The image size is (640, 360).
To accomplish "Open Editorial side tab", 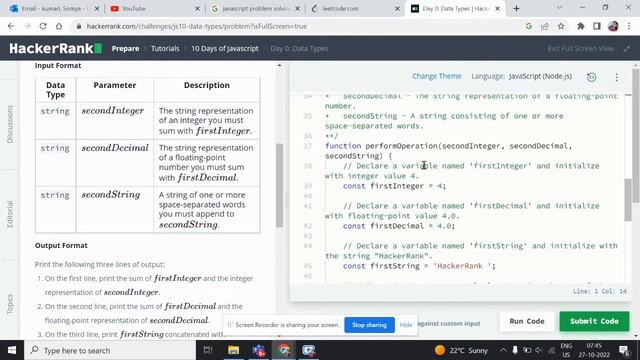I will pyautogui.click(x=10, y=214).
